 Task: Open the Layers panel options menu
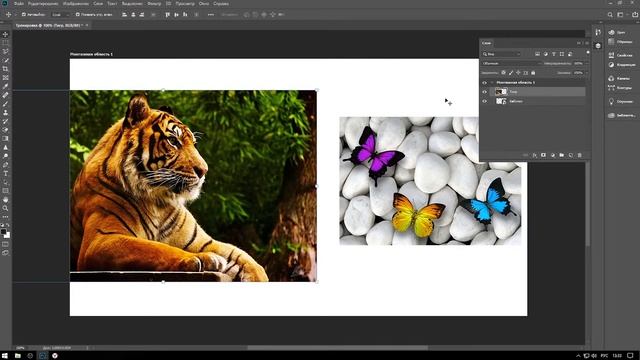tap(587, 43)
